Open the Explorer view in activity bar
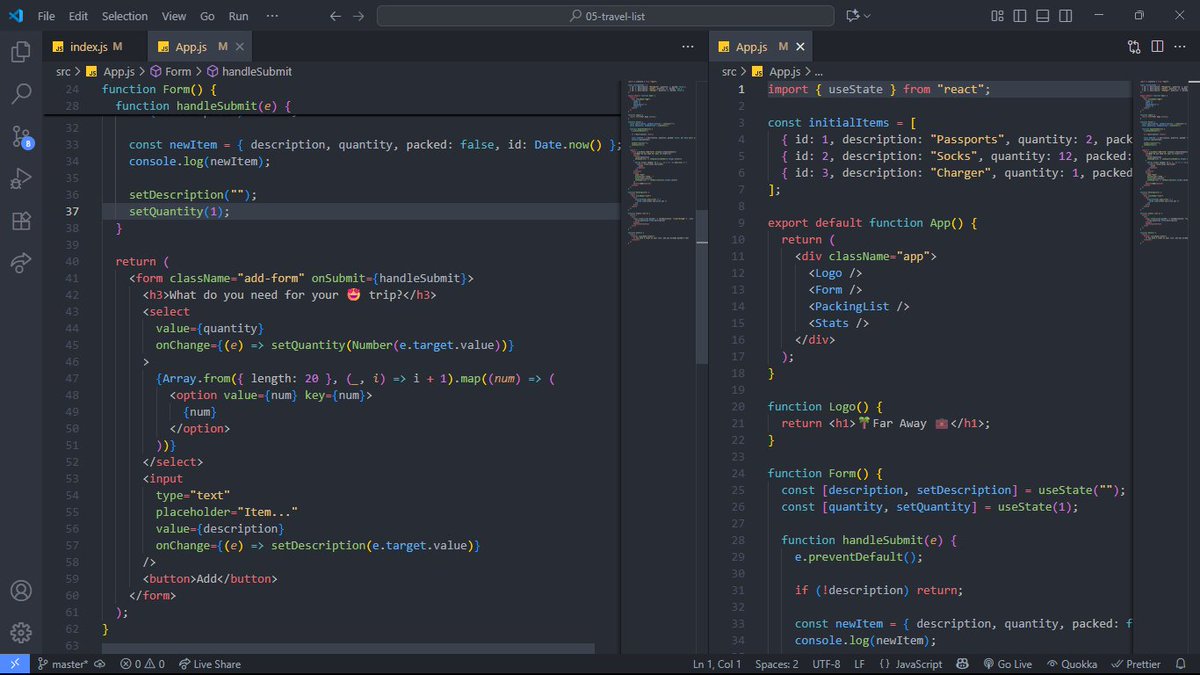1200x675 pixels. pyautogui.click(x=21, y=52)
